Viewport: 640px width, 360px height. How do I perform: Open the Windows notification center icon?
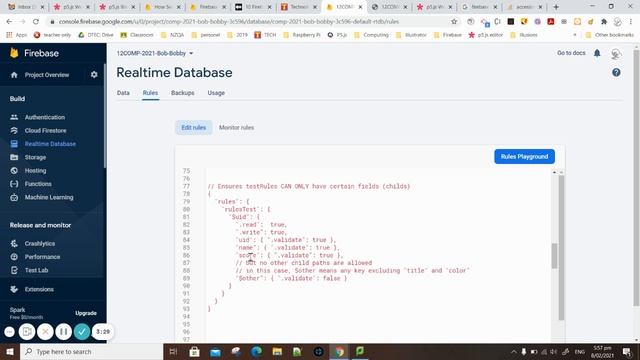coord(627,352)
